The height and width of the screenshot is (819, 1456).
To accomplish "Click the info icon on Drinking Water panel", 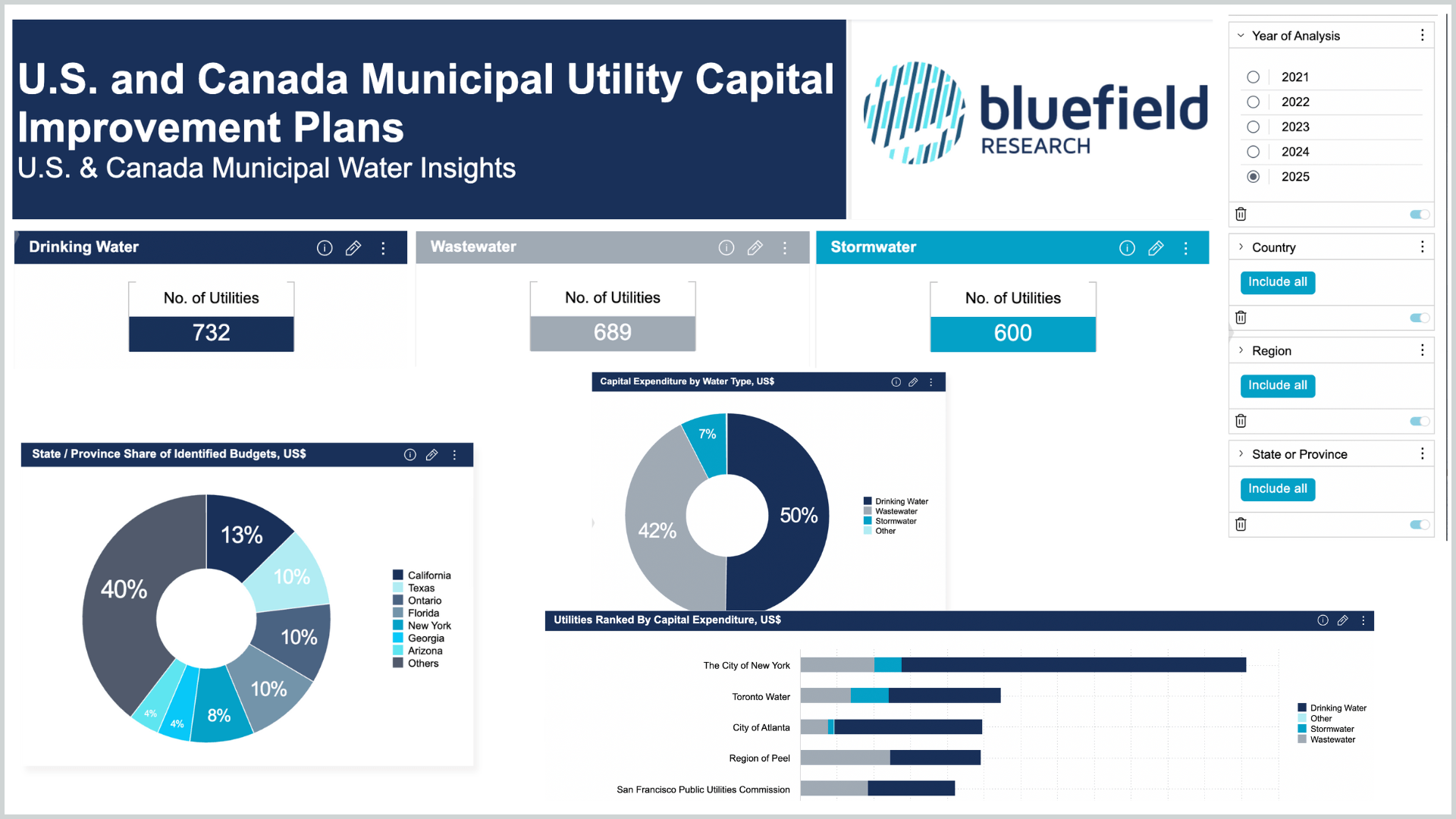I will click(x=325, y=248).
